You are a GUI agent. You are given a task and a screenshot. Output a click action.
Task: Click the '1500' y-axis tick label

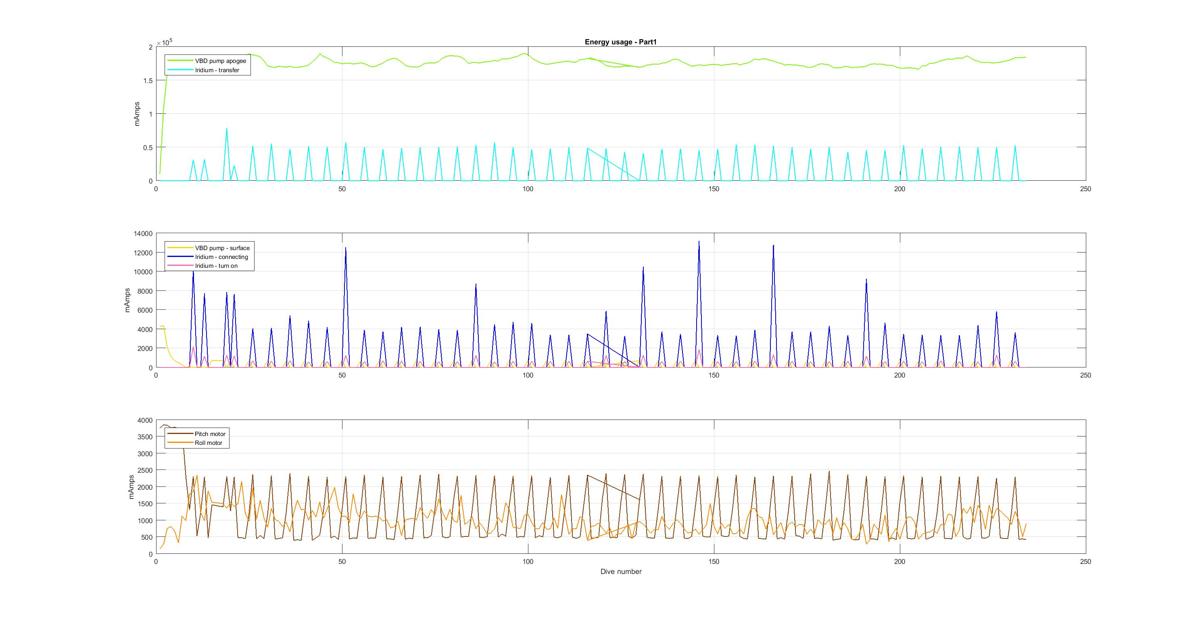pyautogui.click(x=144, y=504)
